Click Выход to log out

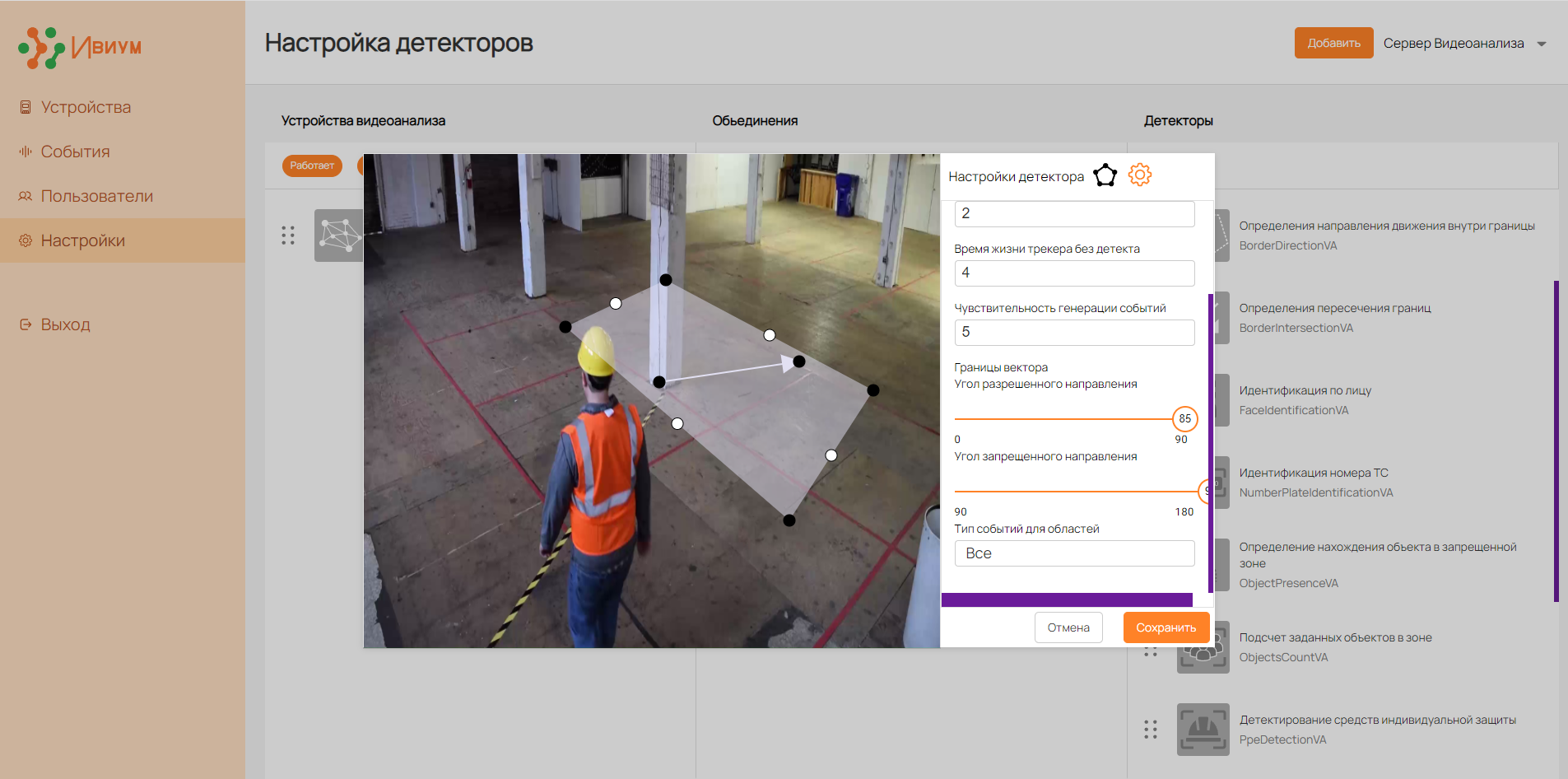pos(65,324)
